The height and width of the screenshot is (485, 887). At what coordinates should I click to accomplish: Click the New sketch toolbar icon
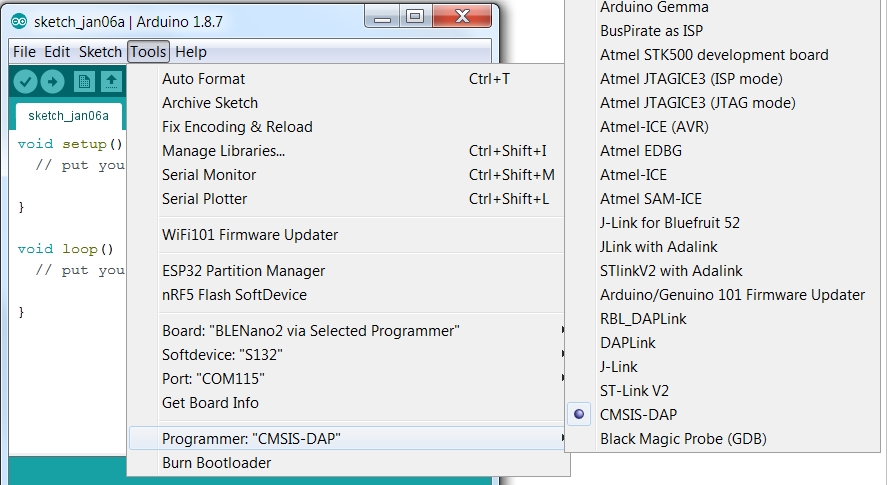[84, 82]
